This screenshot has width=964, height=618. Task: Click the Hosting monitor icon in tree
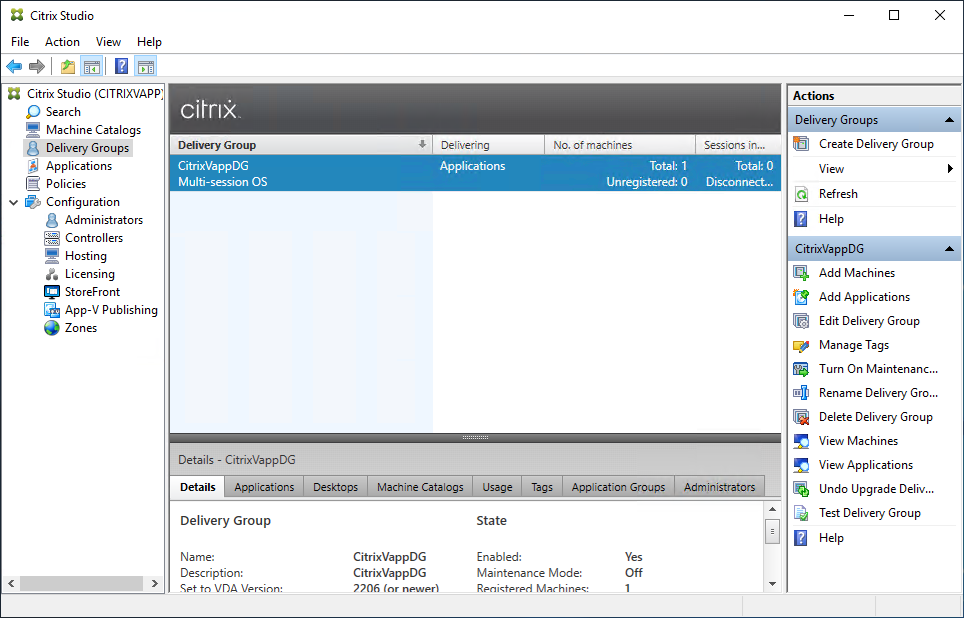[x=52, y=256]
